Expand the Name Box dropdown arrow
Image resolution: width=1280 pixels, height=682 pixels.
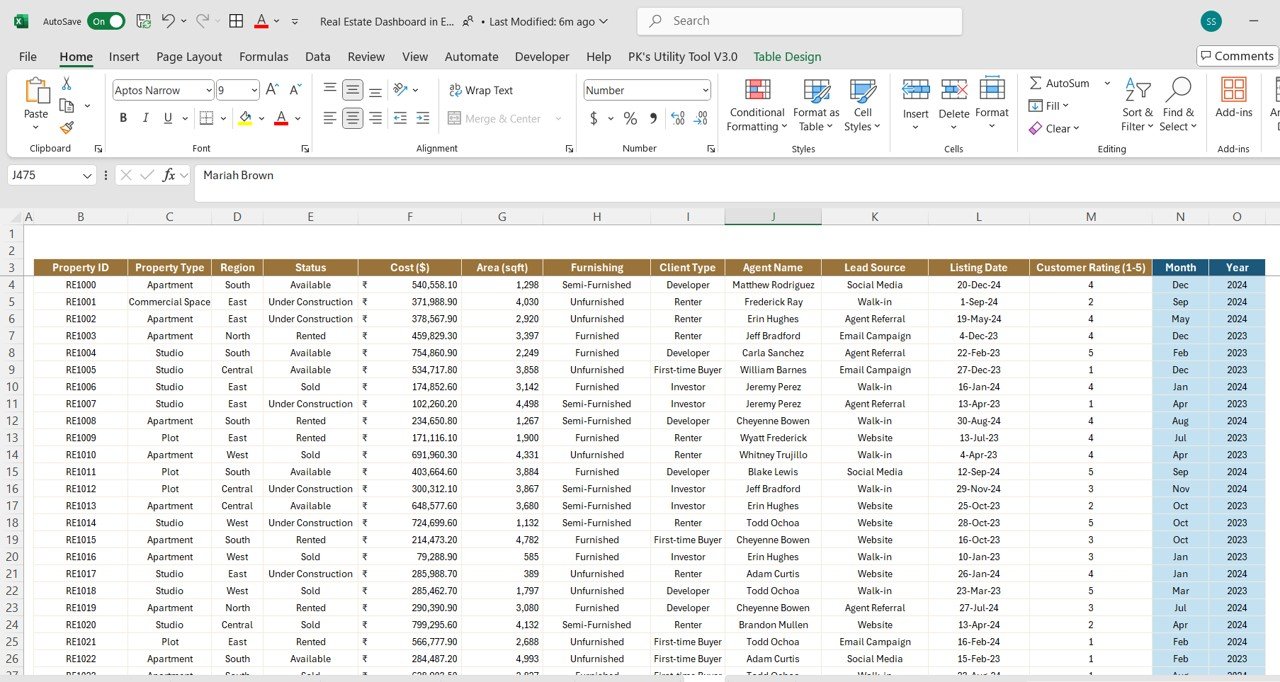[86, 175]
